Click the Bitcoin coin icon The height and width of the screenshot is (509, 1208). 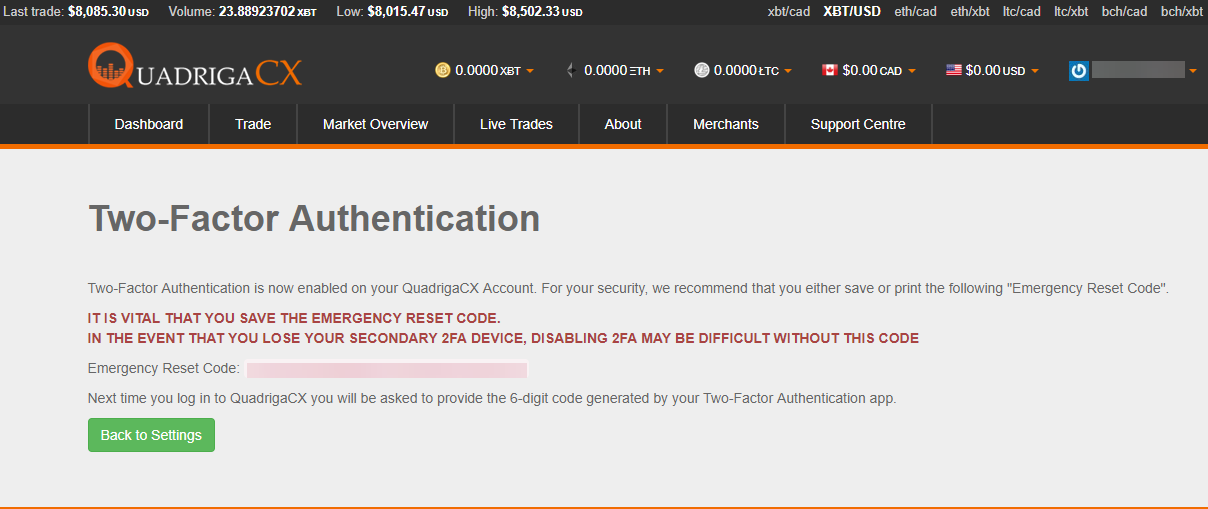443,70
